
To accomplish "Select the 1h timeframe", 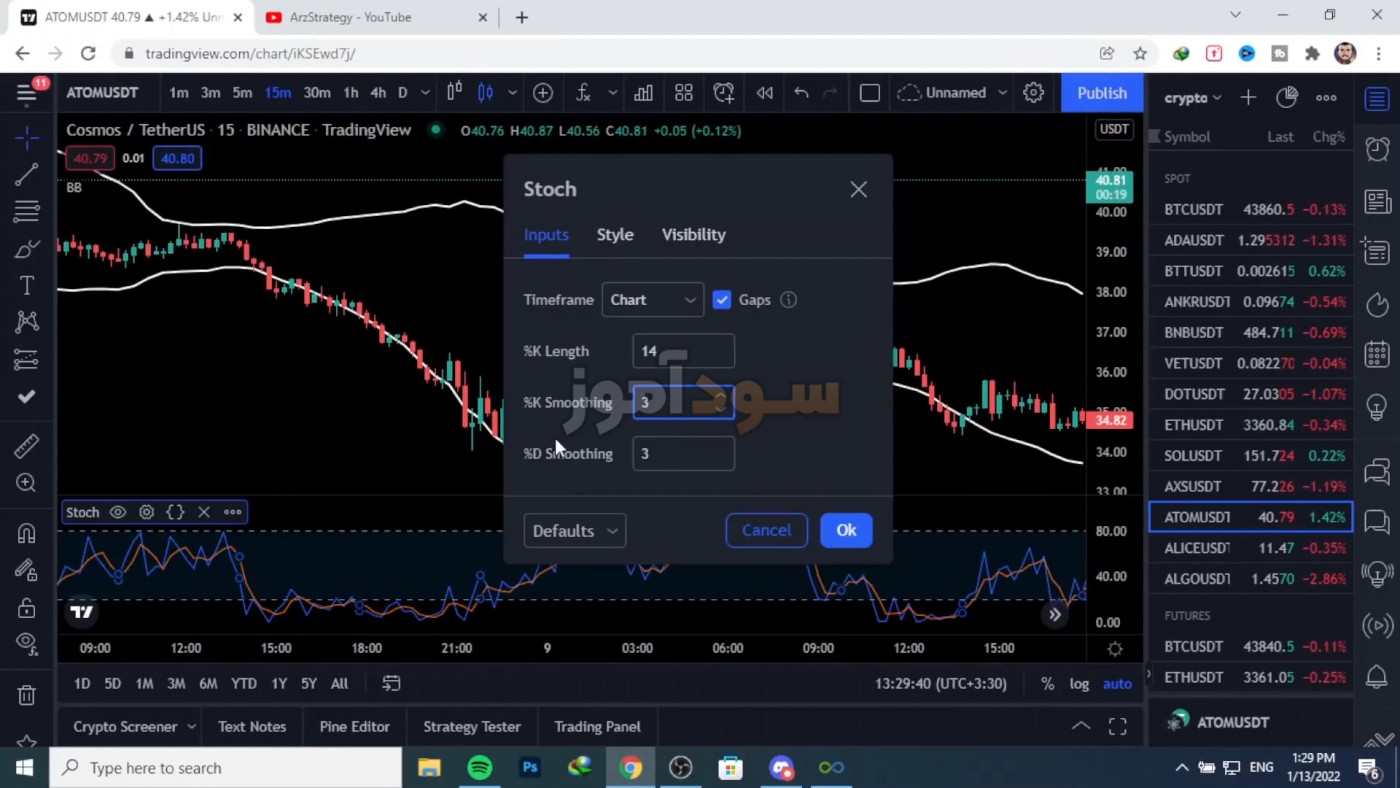I will tap(351, 93).
